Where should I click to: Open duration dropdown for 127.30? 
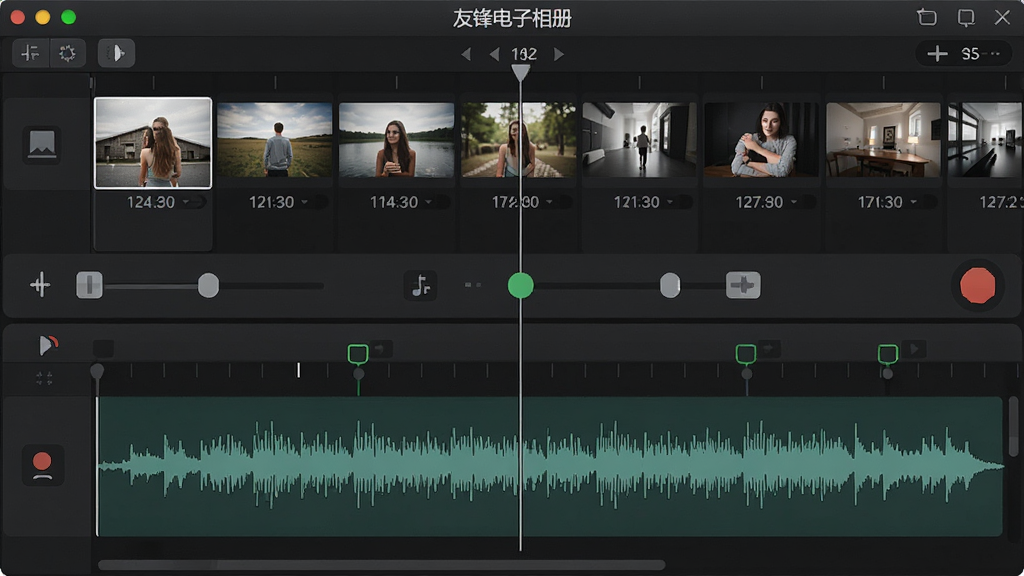(x=793, y=202)
